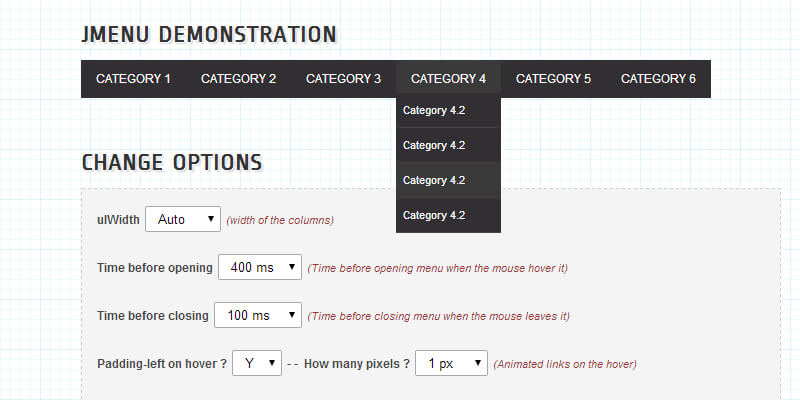The image size is (800, 400).
Task: Open the Time before closing dropdown
Action: click(257, 315)
